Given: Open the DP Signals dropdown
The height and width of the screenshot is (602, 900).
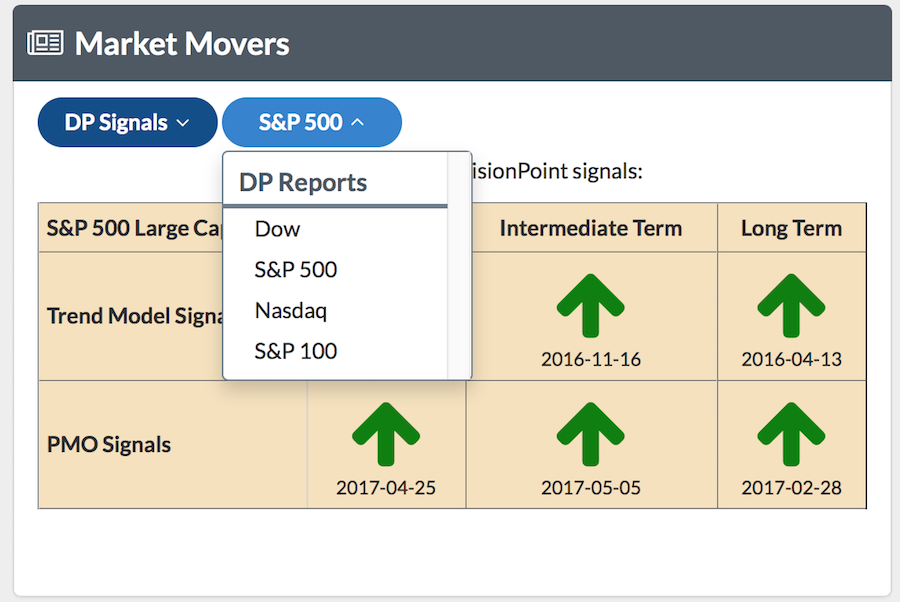Looking at the screenshot, I should (x=127, y=122).
